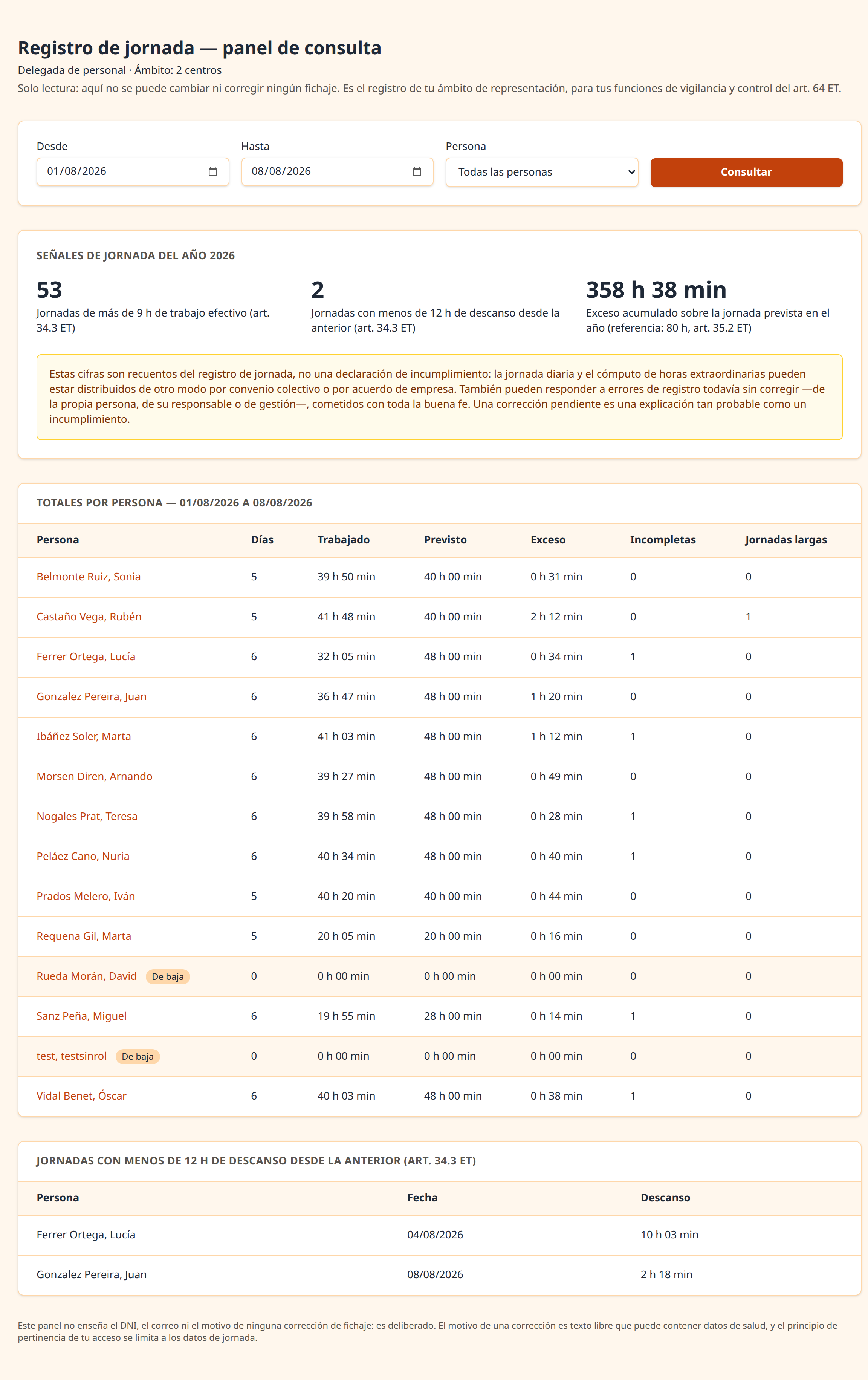Open Requena Gil, Marta's record
The image size is (868, 1380).
84,936
